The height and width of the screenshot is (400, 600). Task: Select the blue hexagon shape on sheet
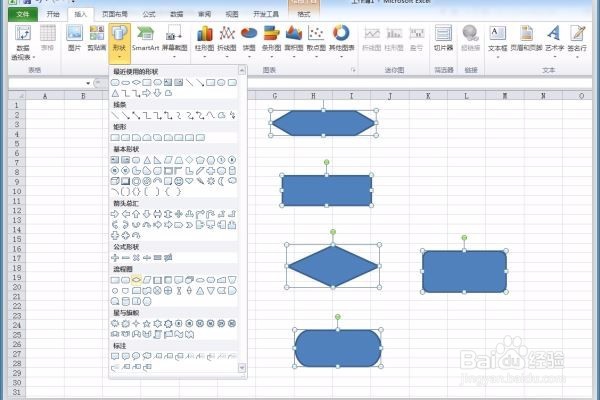(x=323, y=123)
